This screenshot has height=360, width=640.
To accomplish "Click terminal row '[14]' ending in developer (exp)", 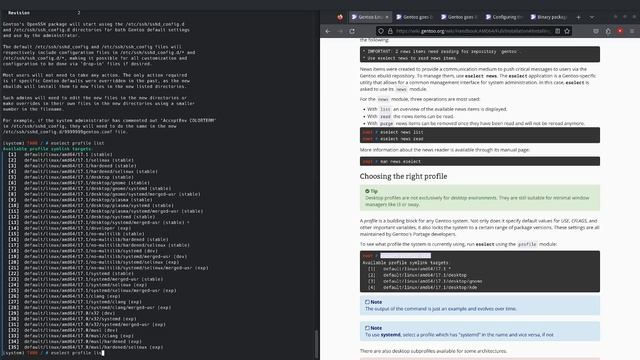I will pyautogui.click(x=69, y=228).
